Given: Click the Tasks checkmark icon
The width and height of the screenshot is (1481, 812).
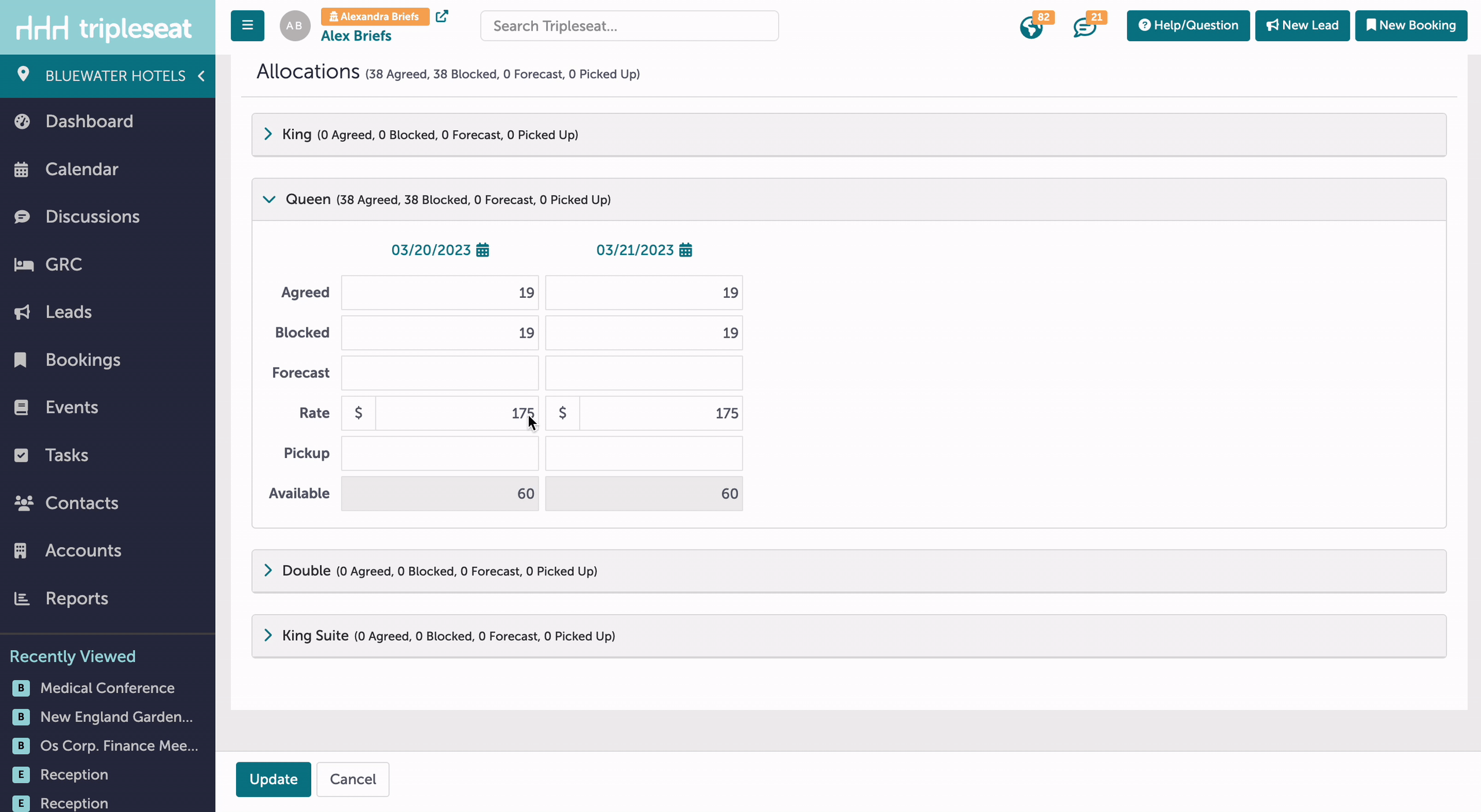Looking at the screenshot, I should coord(21,455).
